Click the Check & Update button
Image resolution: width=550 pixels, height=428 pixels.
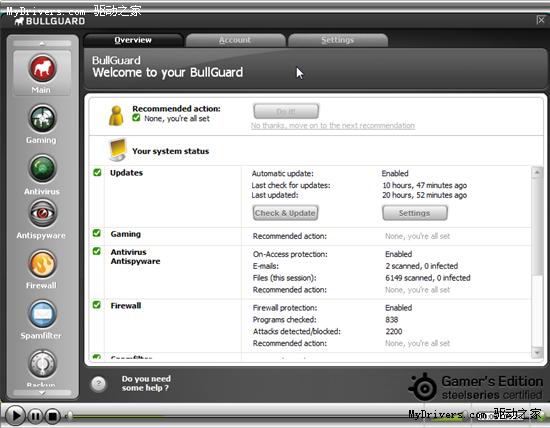coord(285,213)
